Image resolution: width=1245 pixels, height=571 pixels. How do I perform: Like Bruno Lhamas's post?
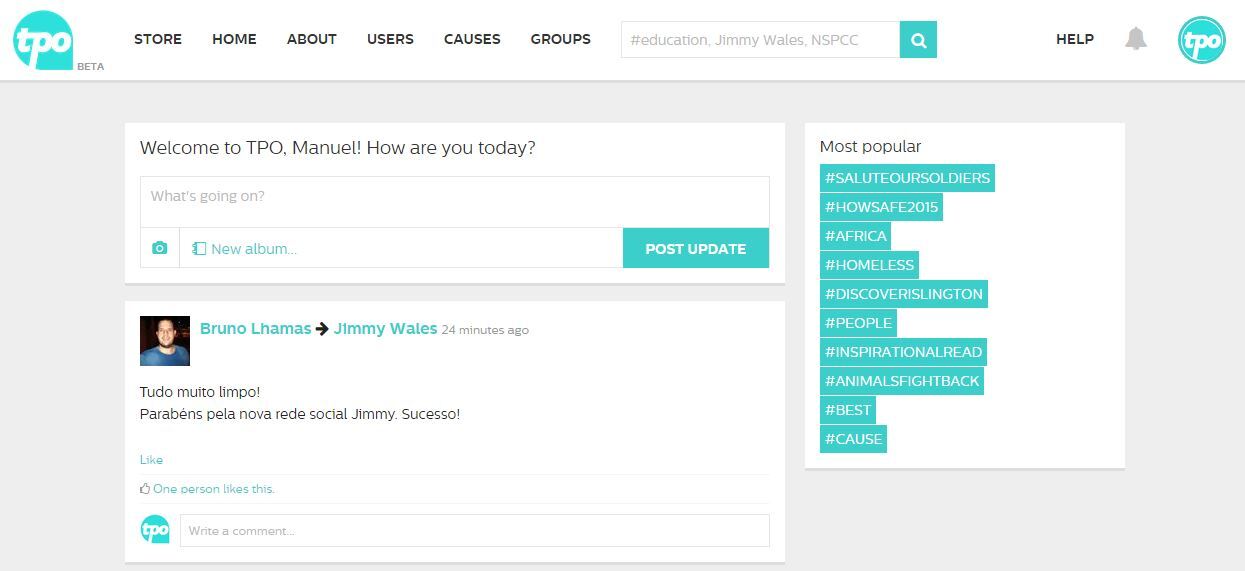(151, 460)
